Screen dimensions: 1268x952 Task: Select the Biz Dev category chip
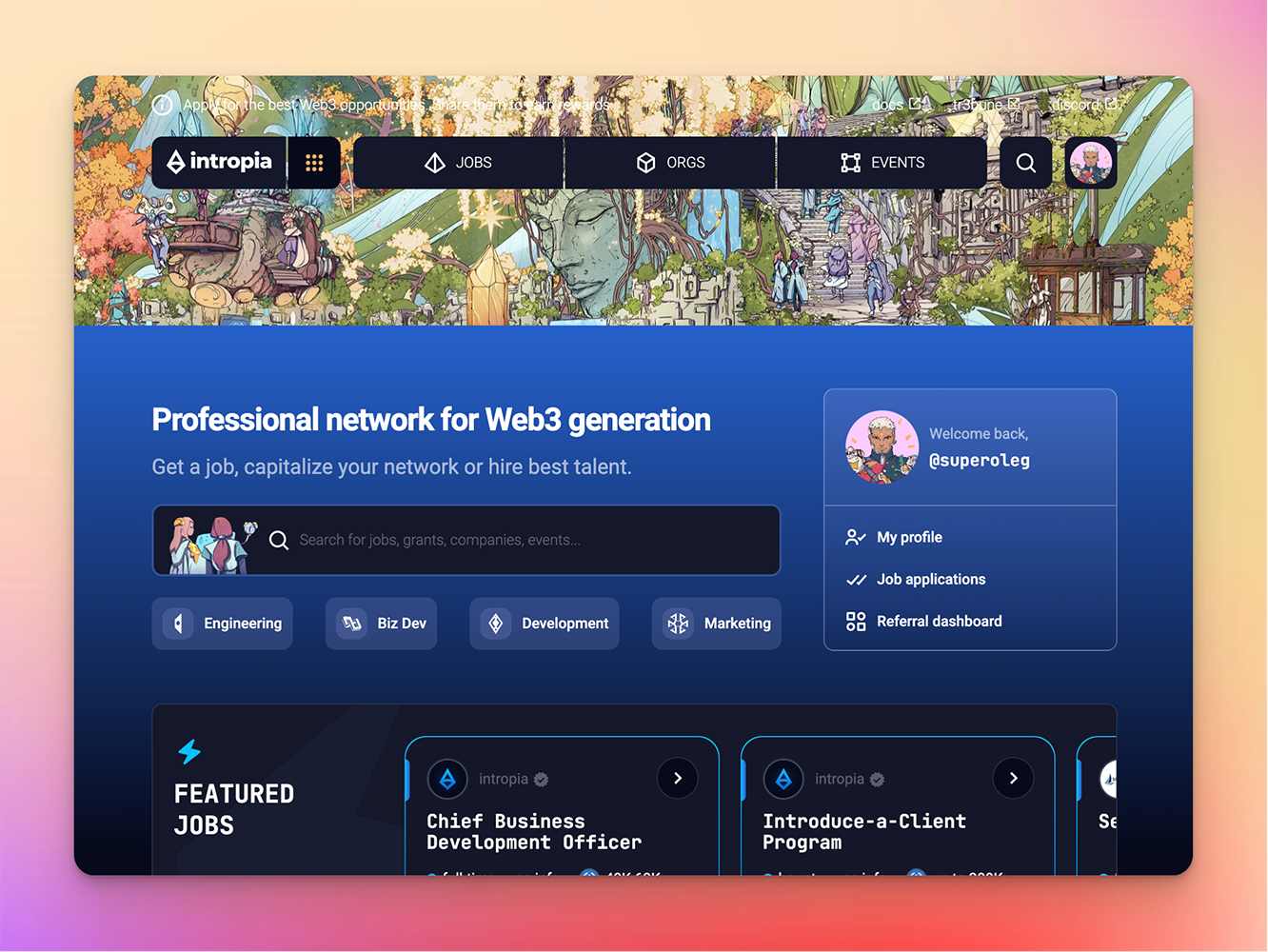coord(382,624)
